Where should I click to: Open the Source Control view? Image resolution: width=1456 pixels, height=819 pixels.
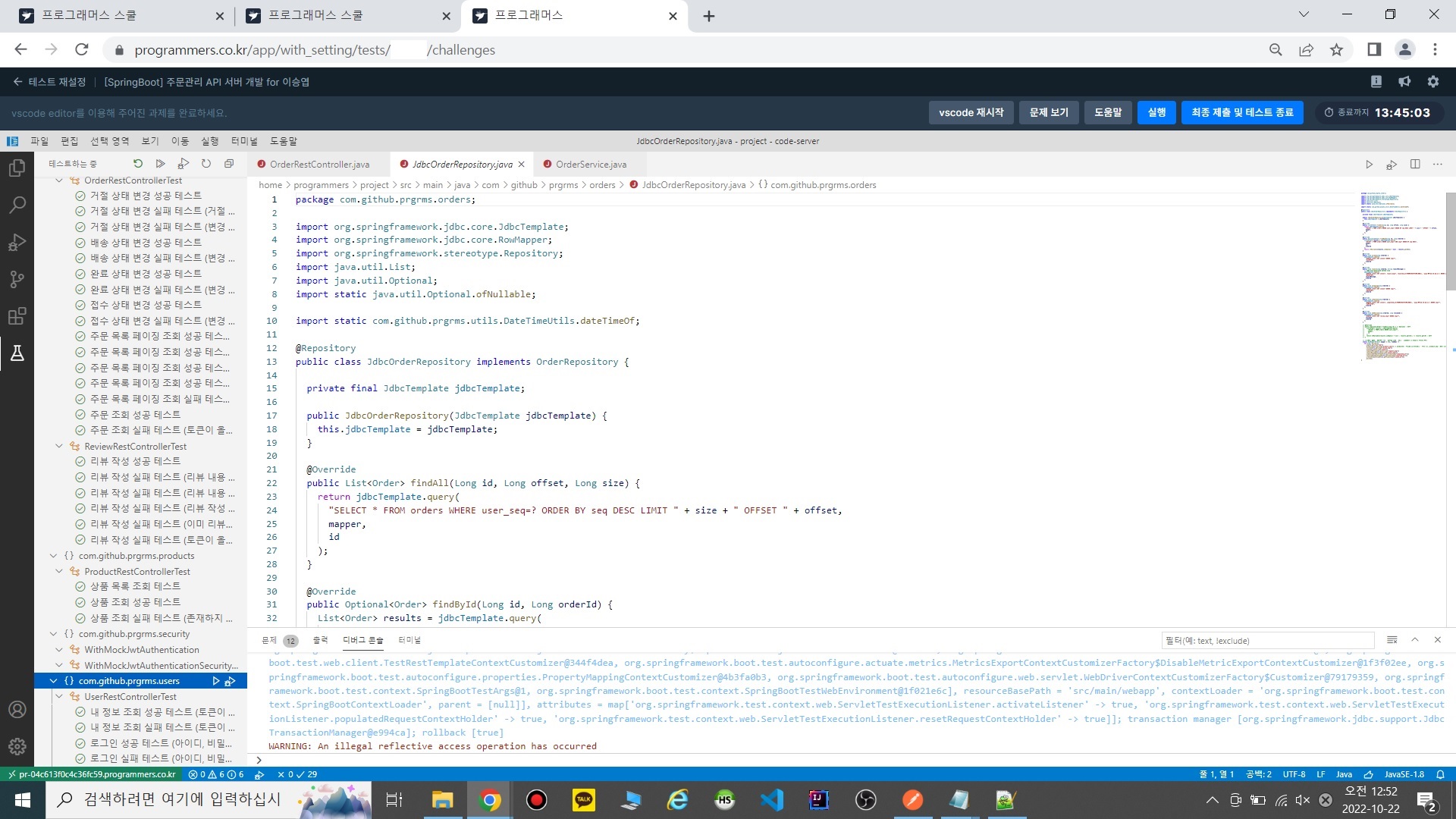coord(17,279)
